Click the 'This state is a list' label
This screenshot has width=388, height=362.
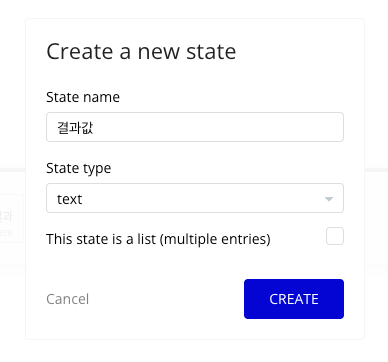pyautogui.click(x=158, y=239)
